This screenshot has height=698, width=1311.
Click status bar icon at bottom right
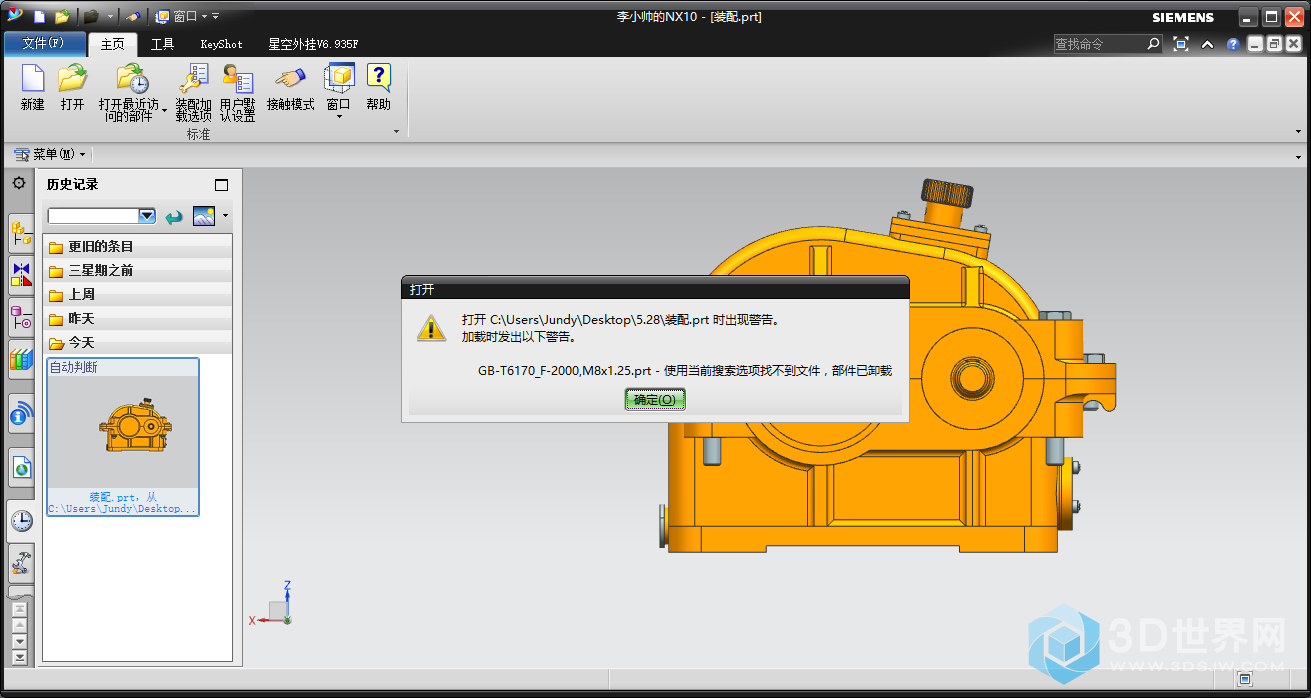coord(1245,680)
